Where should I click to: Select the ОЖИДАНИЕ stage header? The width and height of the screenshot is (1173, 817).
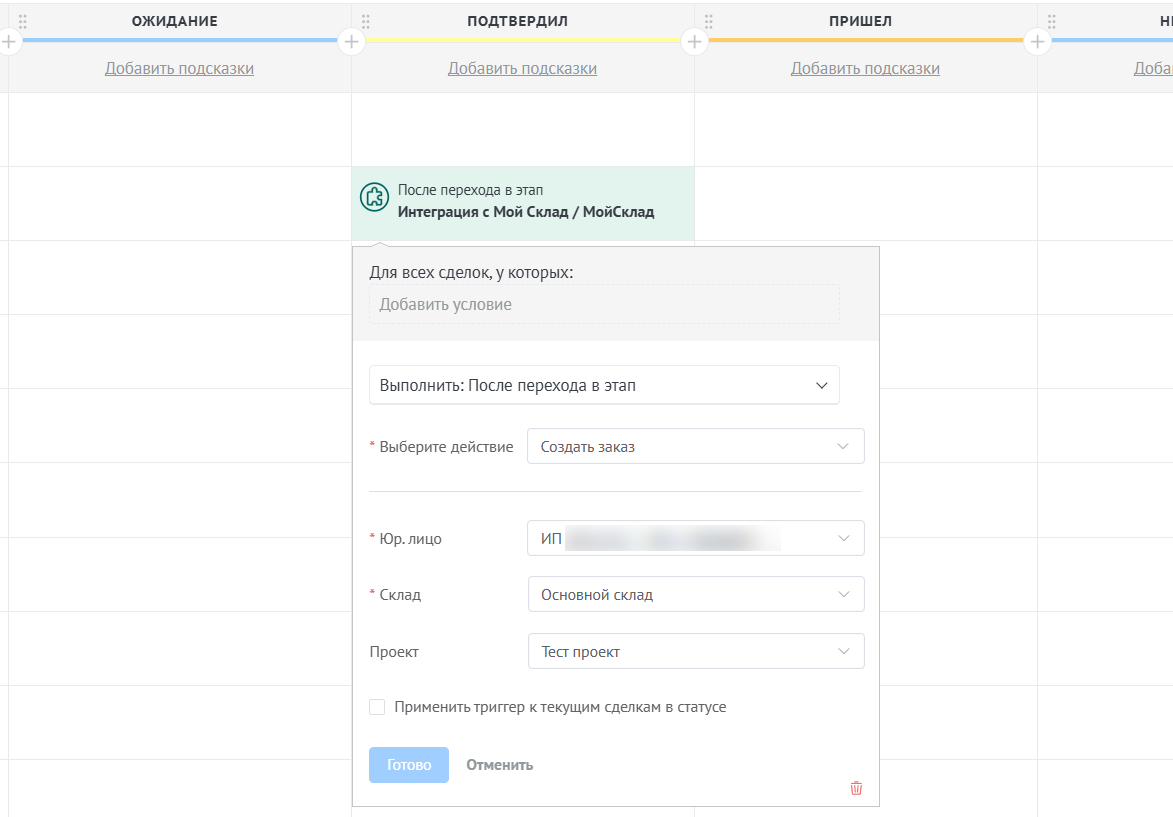175,21
